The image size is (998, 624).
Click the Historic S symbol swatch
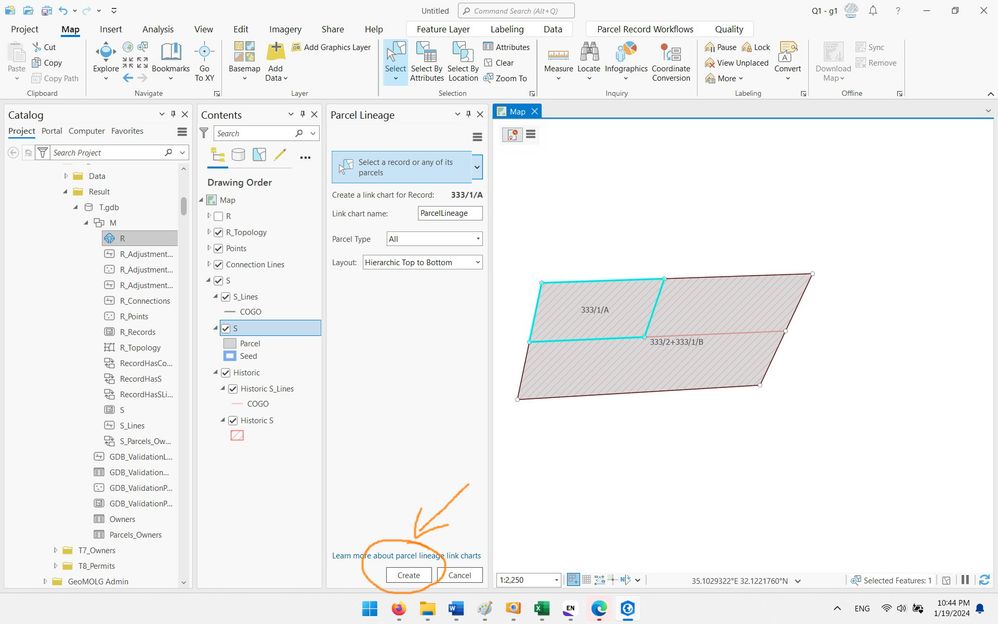click(x=237, y=436)
